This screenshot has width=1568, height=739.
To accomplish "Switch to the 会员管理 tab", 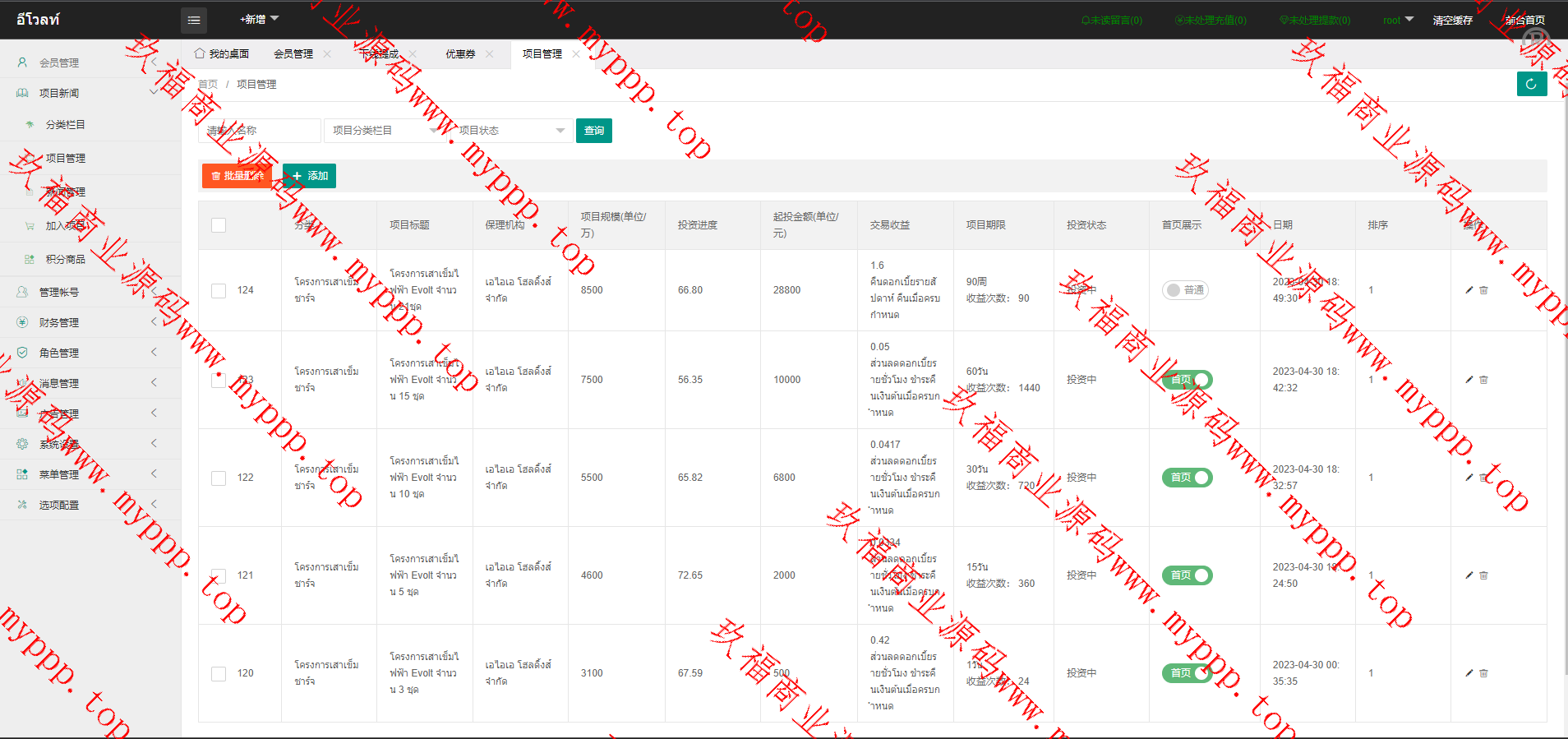I will pyautogui.click(x=293, y=54).
